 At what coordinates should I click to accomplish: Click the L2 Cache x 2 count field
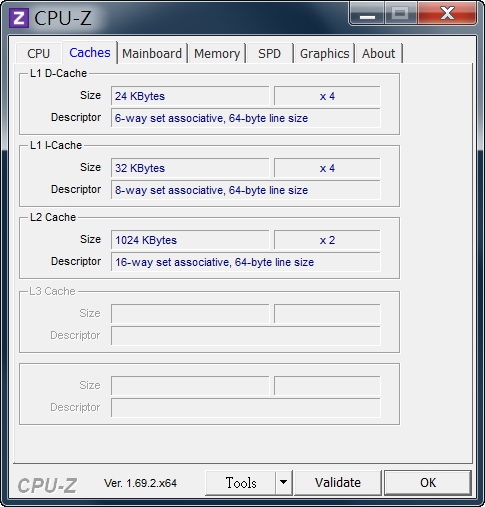(x=327, y=240)
